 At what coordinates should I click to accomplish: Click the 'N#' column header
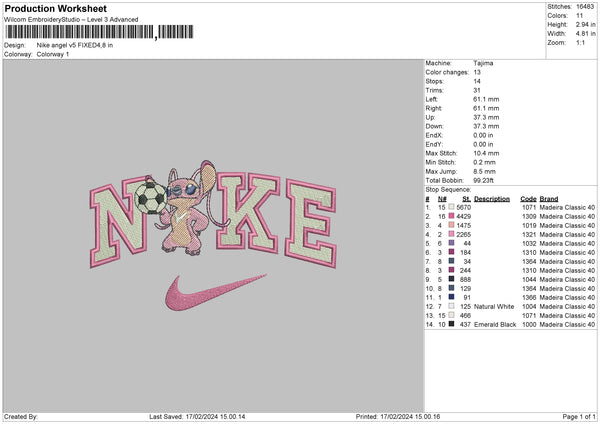click(x=442, y=199)
